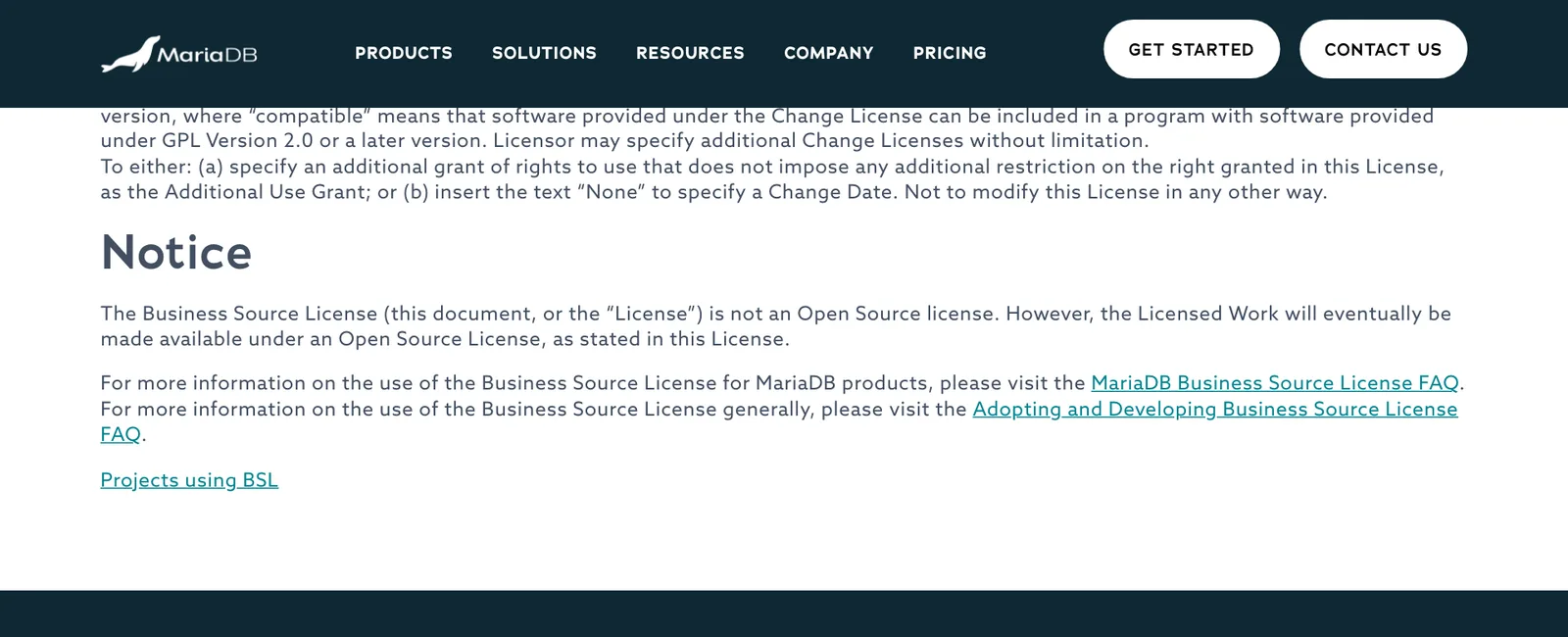
Task: Open the Company menu
Action: (828, 53)
